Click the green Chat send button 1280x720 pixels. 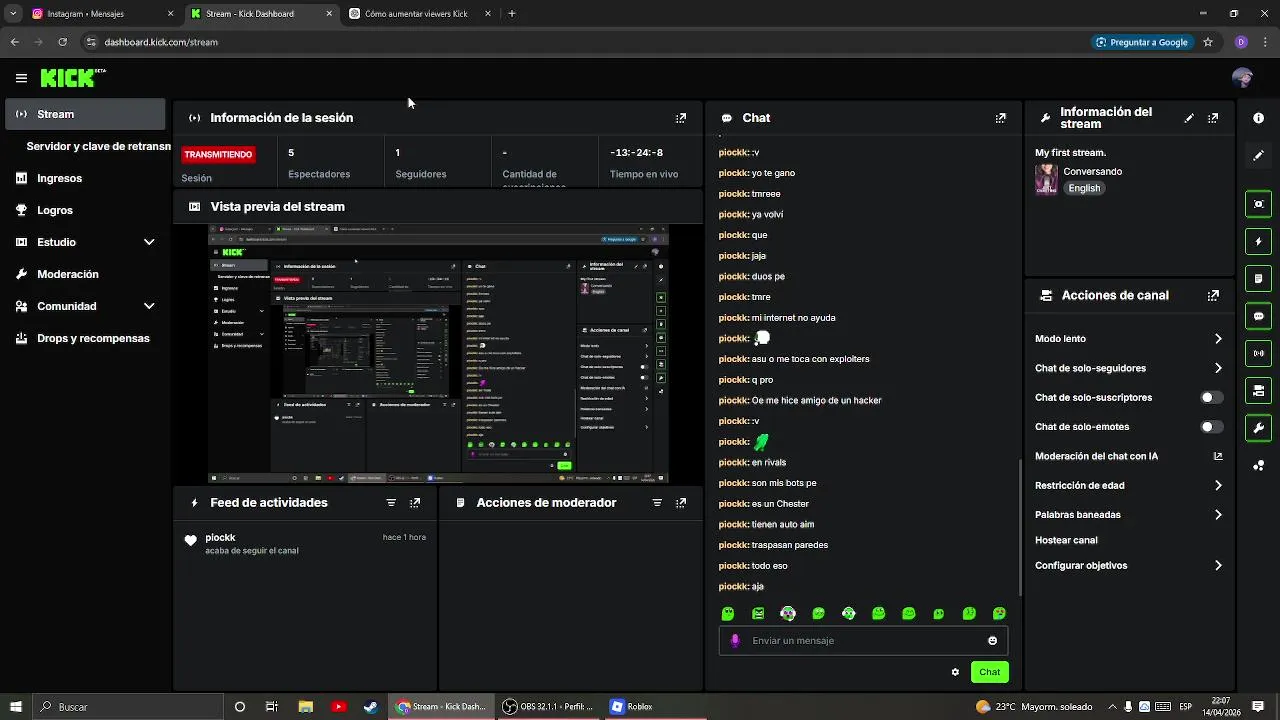click(x=989, y=672)
